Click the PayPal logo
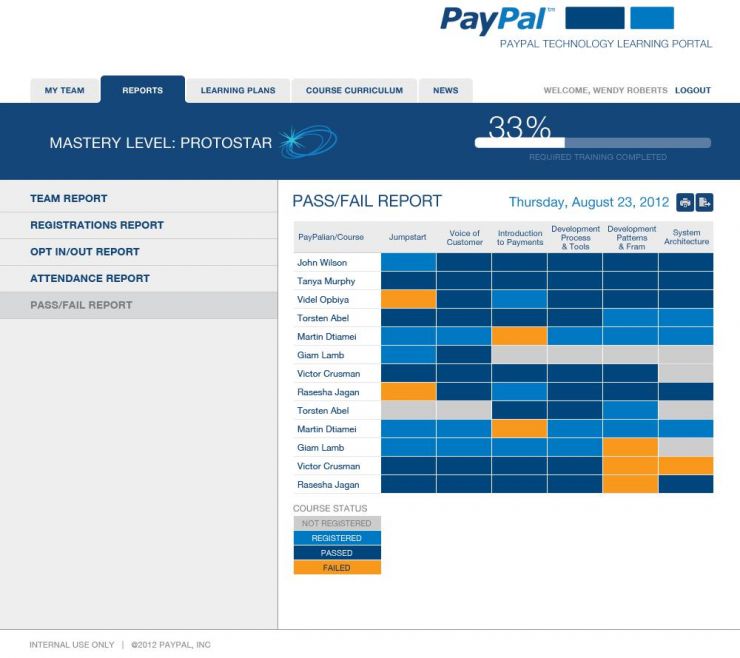 (x=497, y=20)
